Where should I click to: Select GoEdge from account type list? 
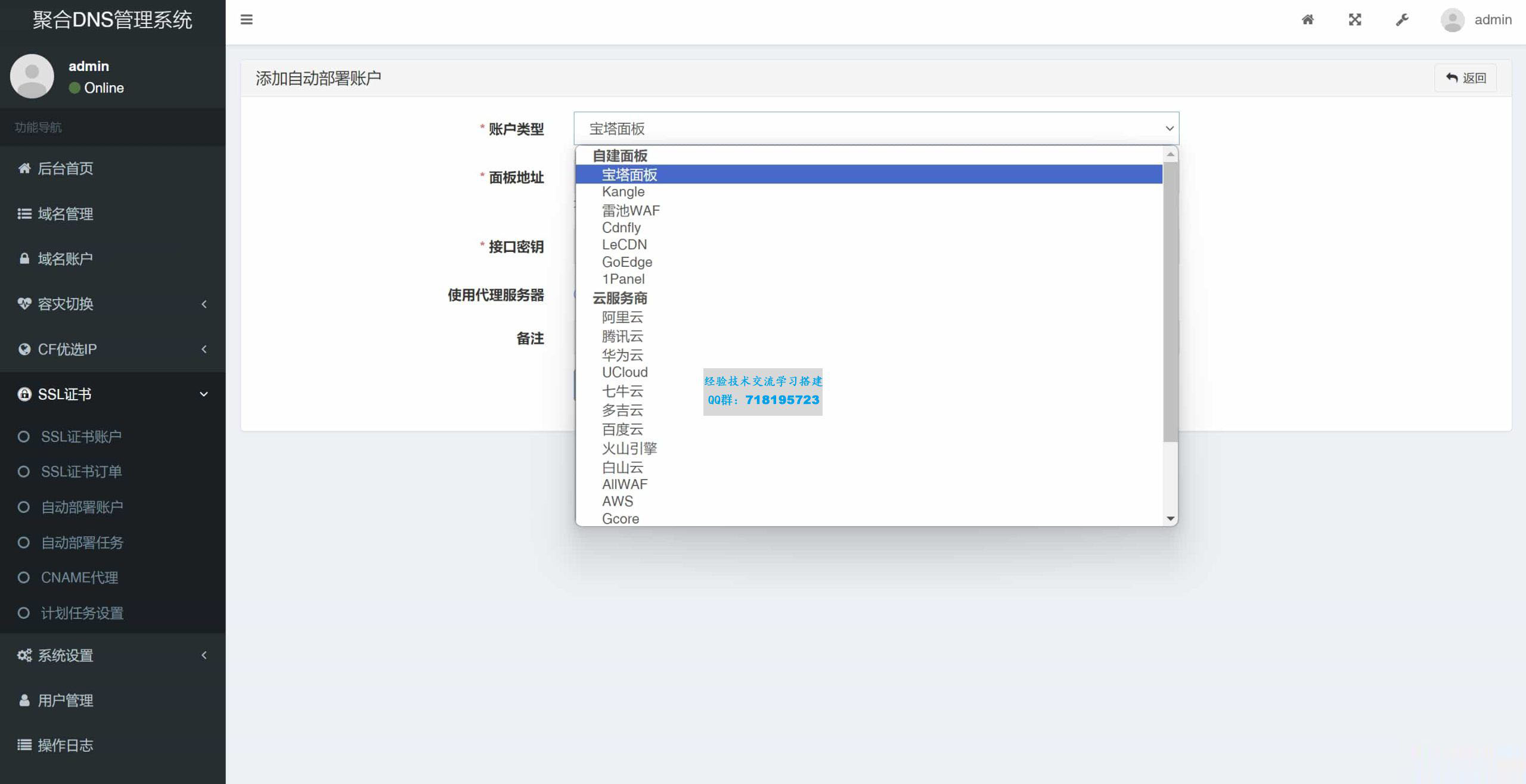click(x=627, y=262)
